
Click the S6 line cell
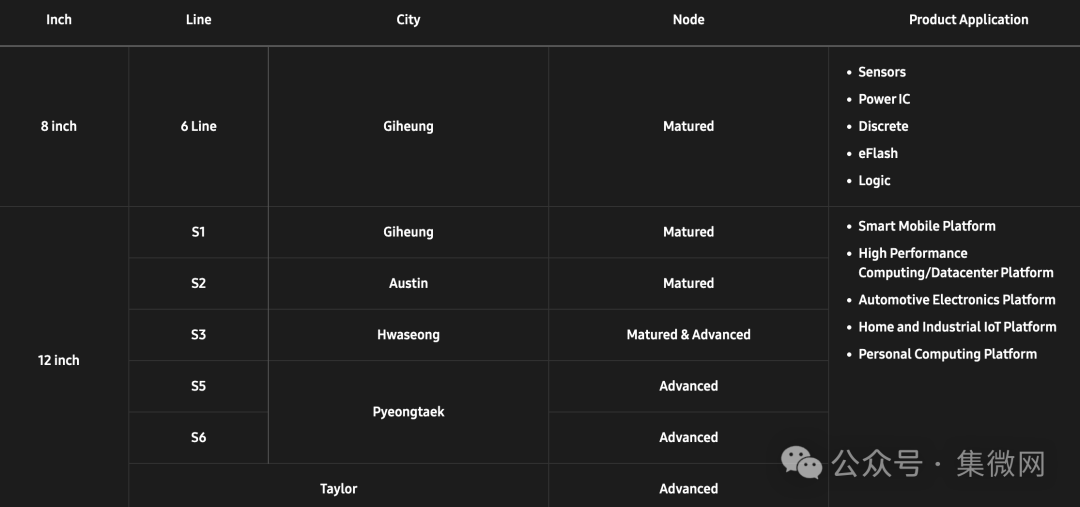click(x=198, y=437)
